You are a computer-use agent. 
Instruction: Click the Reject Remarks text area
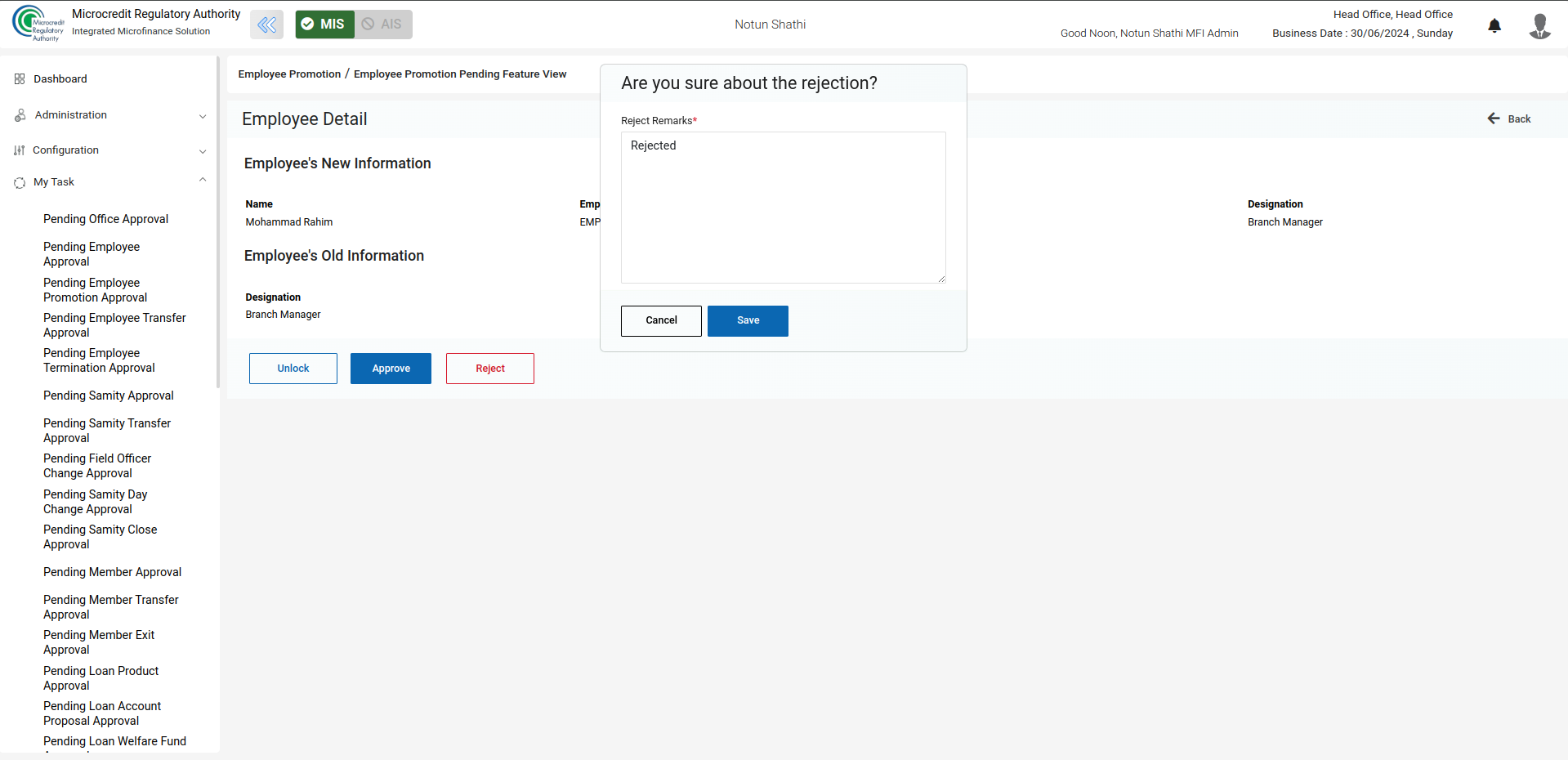click(x=783, y=208)
